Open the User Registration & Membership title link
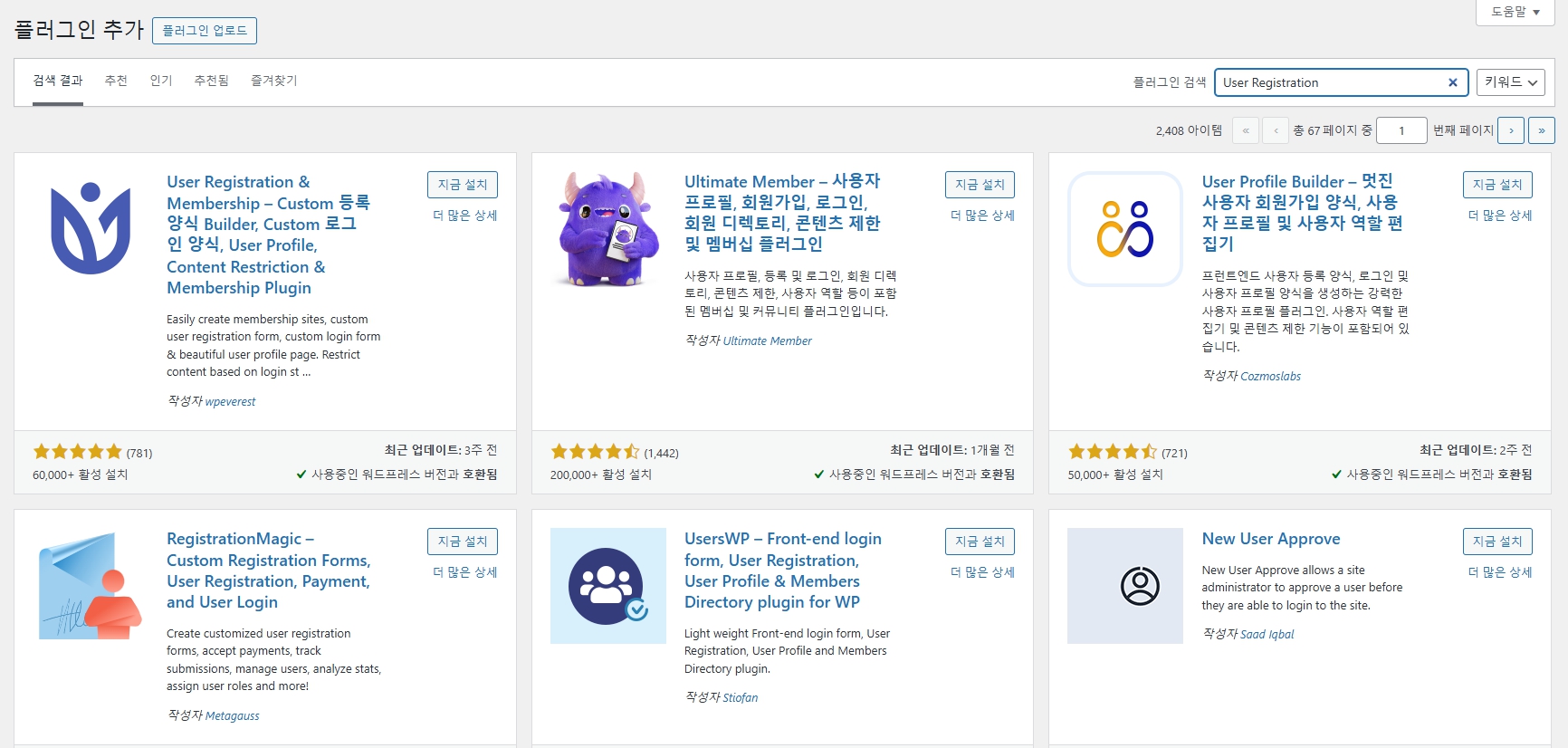The image size is (1568, 748). click(x=269, y=235)
